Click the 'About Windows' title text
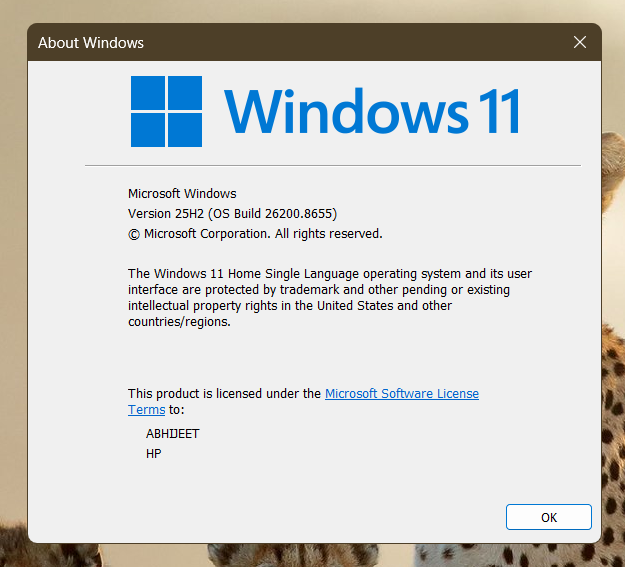The height and width of the screenshot is (567, 625). (x=91, y=43)
